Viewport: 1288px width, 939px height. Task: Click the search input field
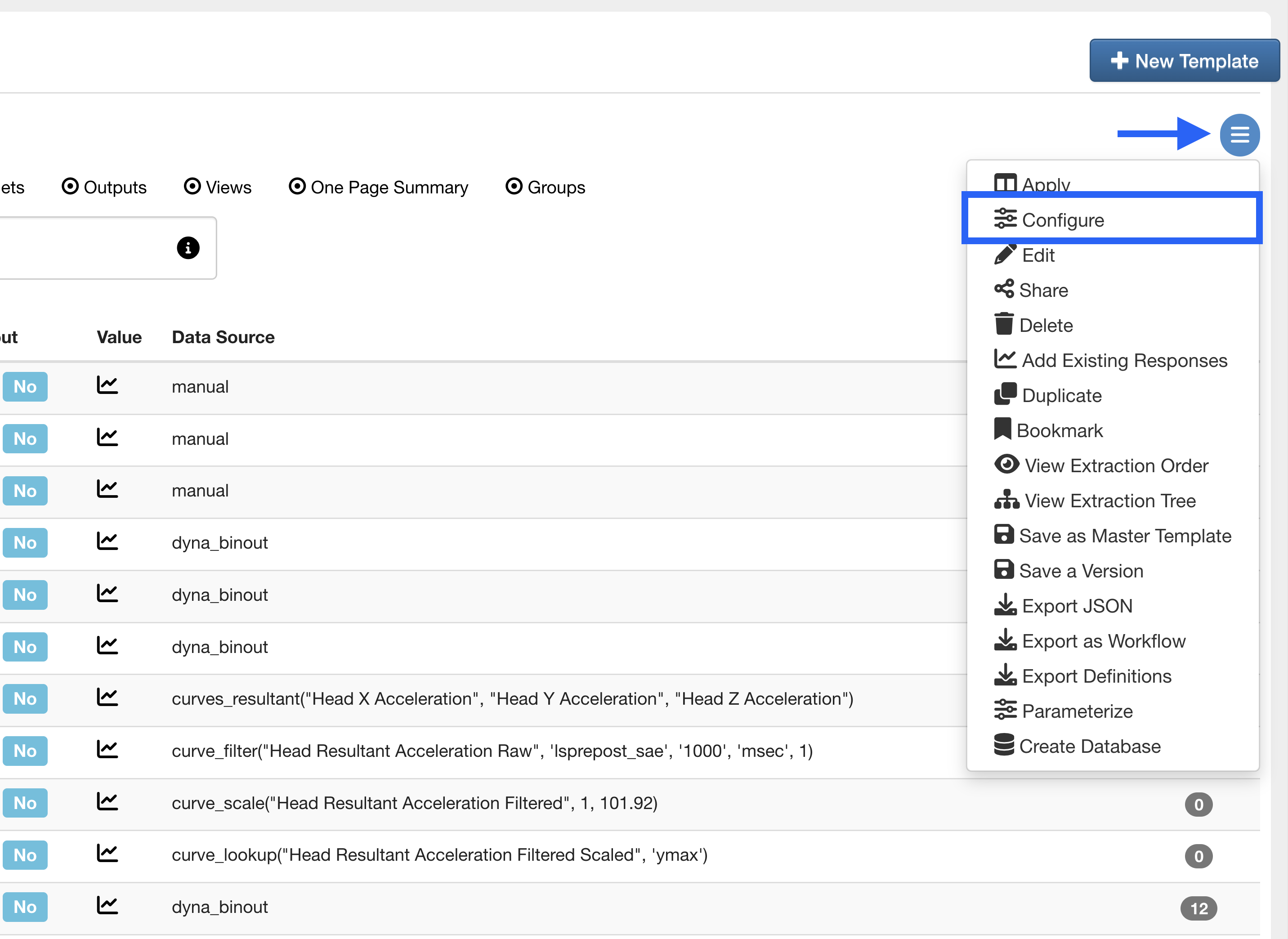107,248
